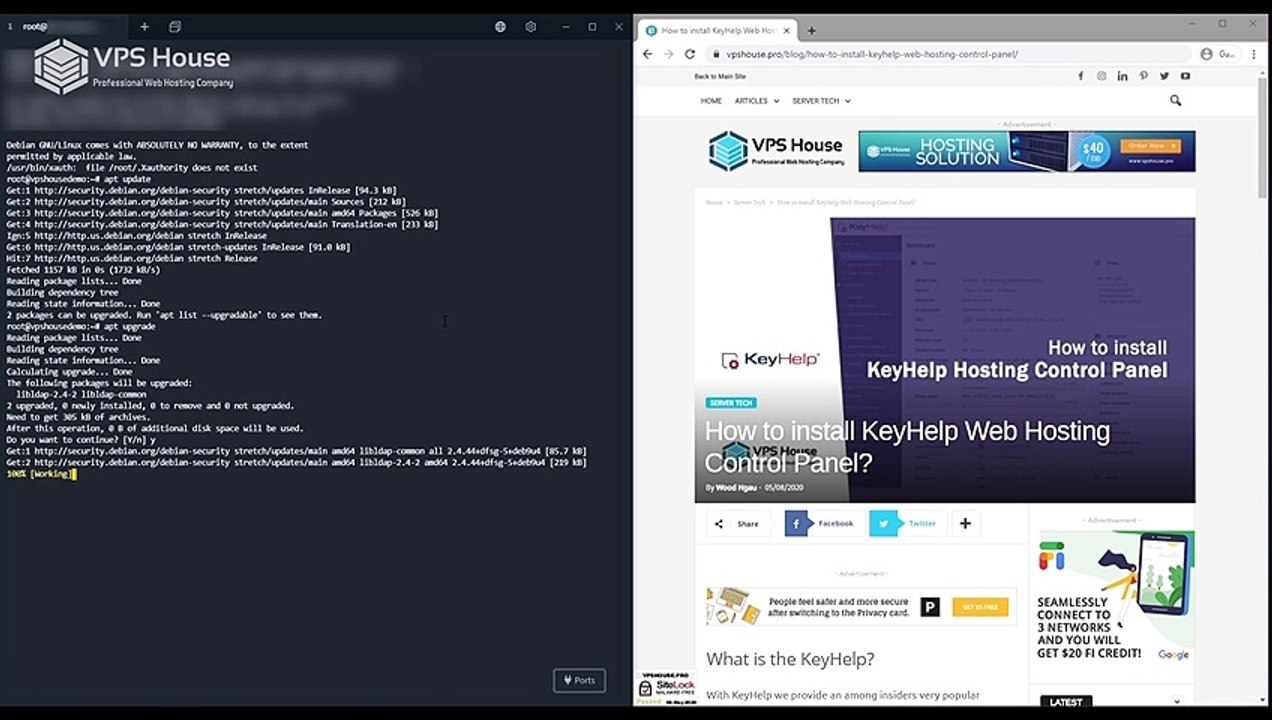Screen dimensions: 1272x720
Task: Open a new browser tab
Action: (811, 31)
